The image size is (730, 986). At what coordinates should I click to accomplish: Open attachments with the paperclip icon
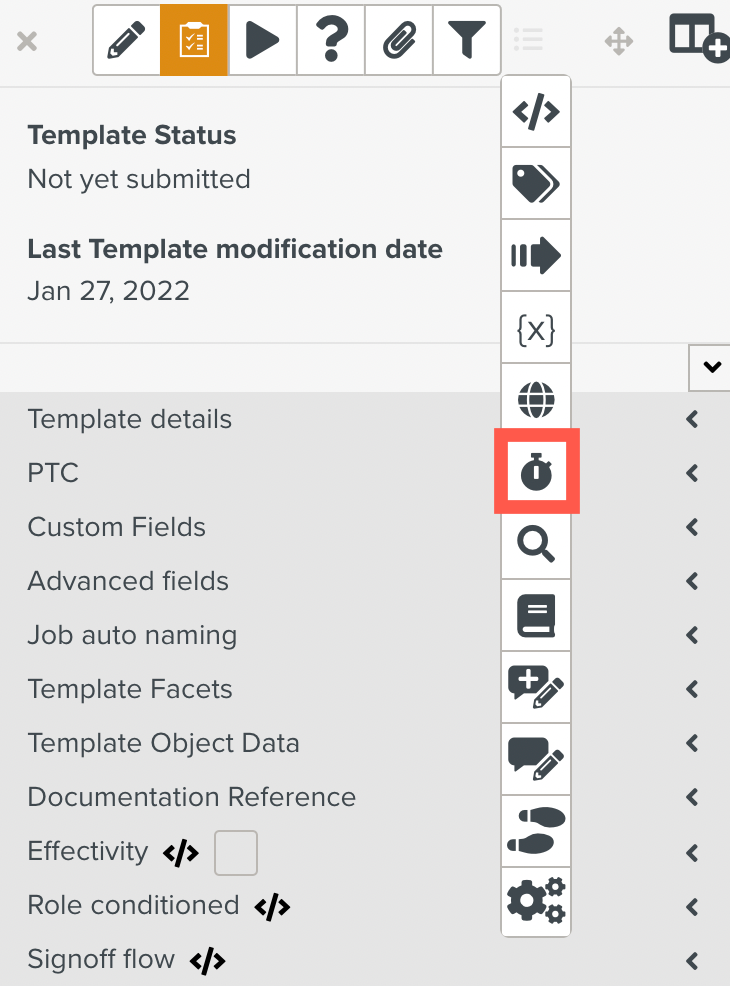tap(398, 40)
